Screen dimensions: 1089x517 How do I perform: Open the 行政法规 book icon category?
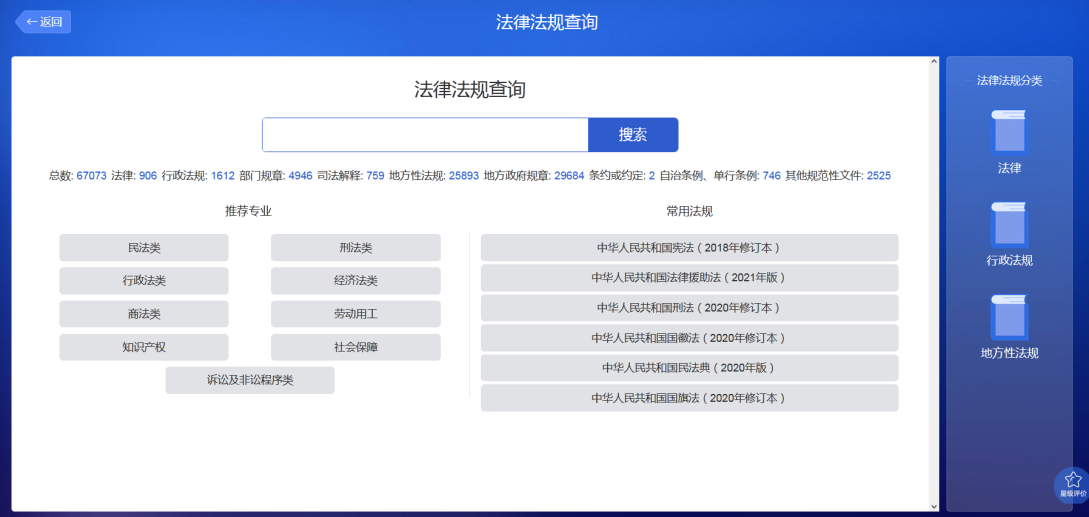point(1009,224)
